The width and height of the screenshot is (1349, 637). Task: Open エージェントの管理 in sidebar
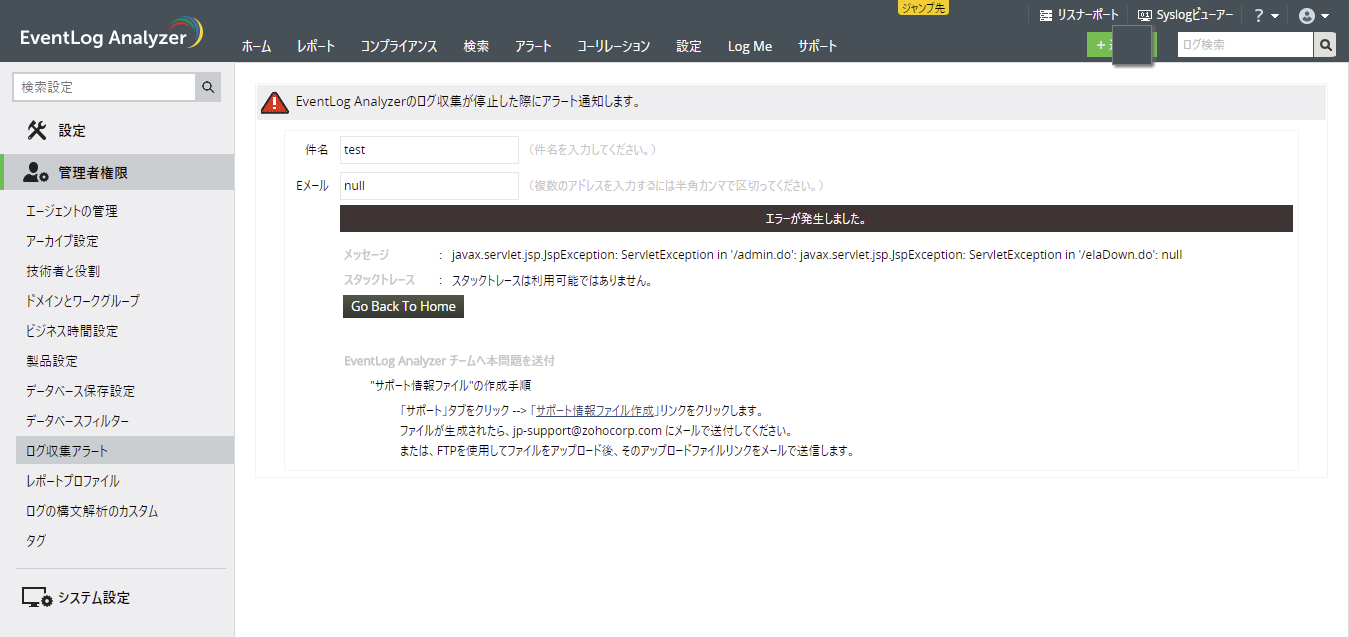pos(72,211)
